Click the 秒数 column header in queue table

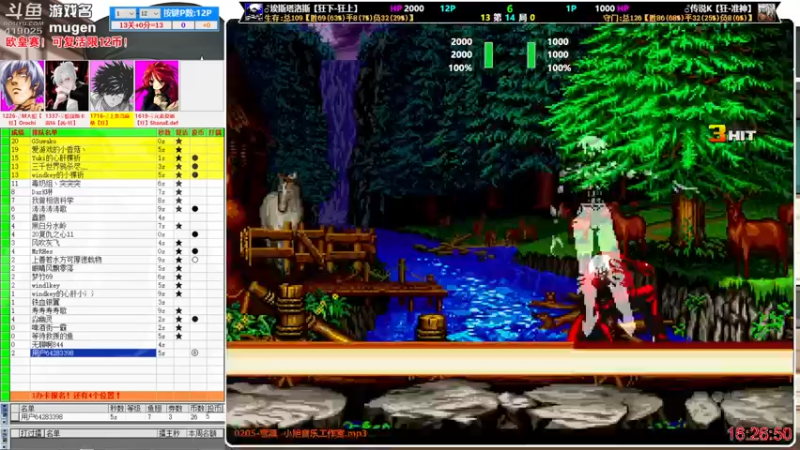[164, 133]
